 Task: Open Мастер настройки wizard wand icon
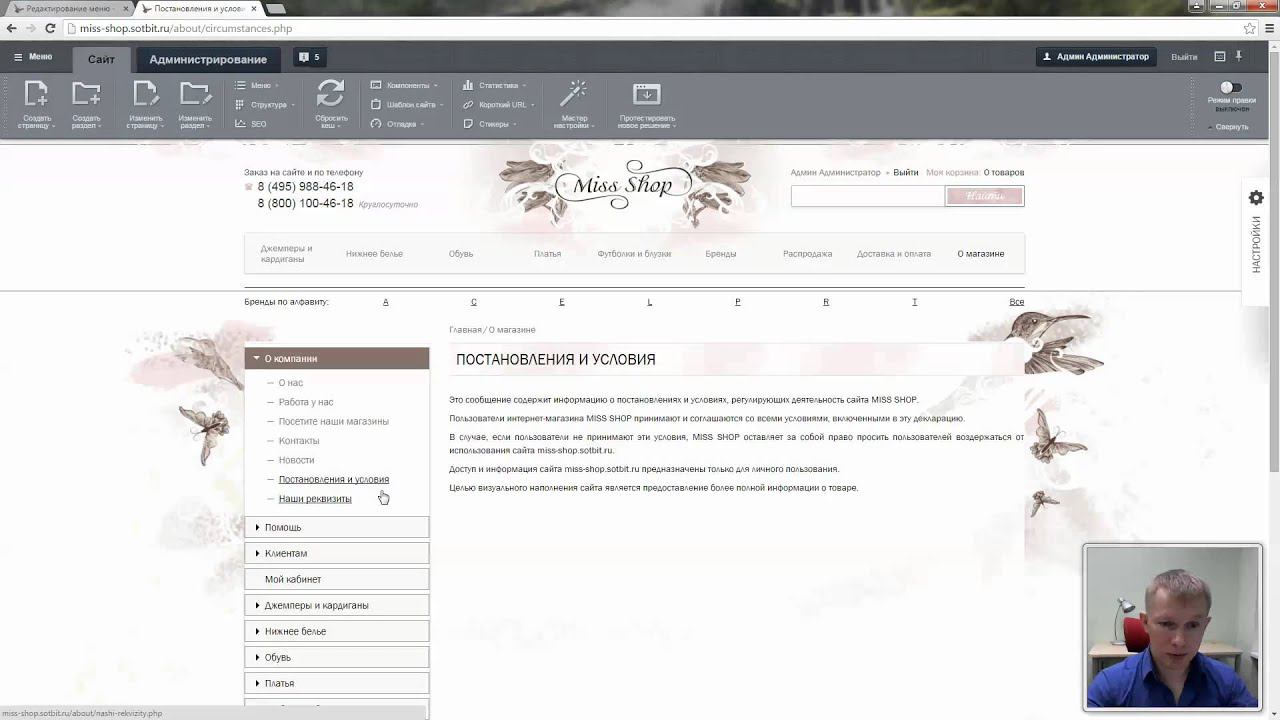pyautogui.click(x=572, y=94)
